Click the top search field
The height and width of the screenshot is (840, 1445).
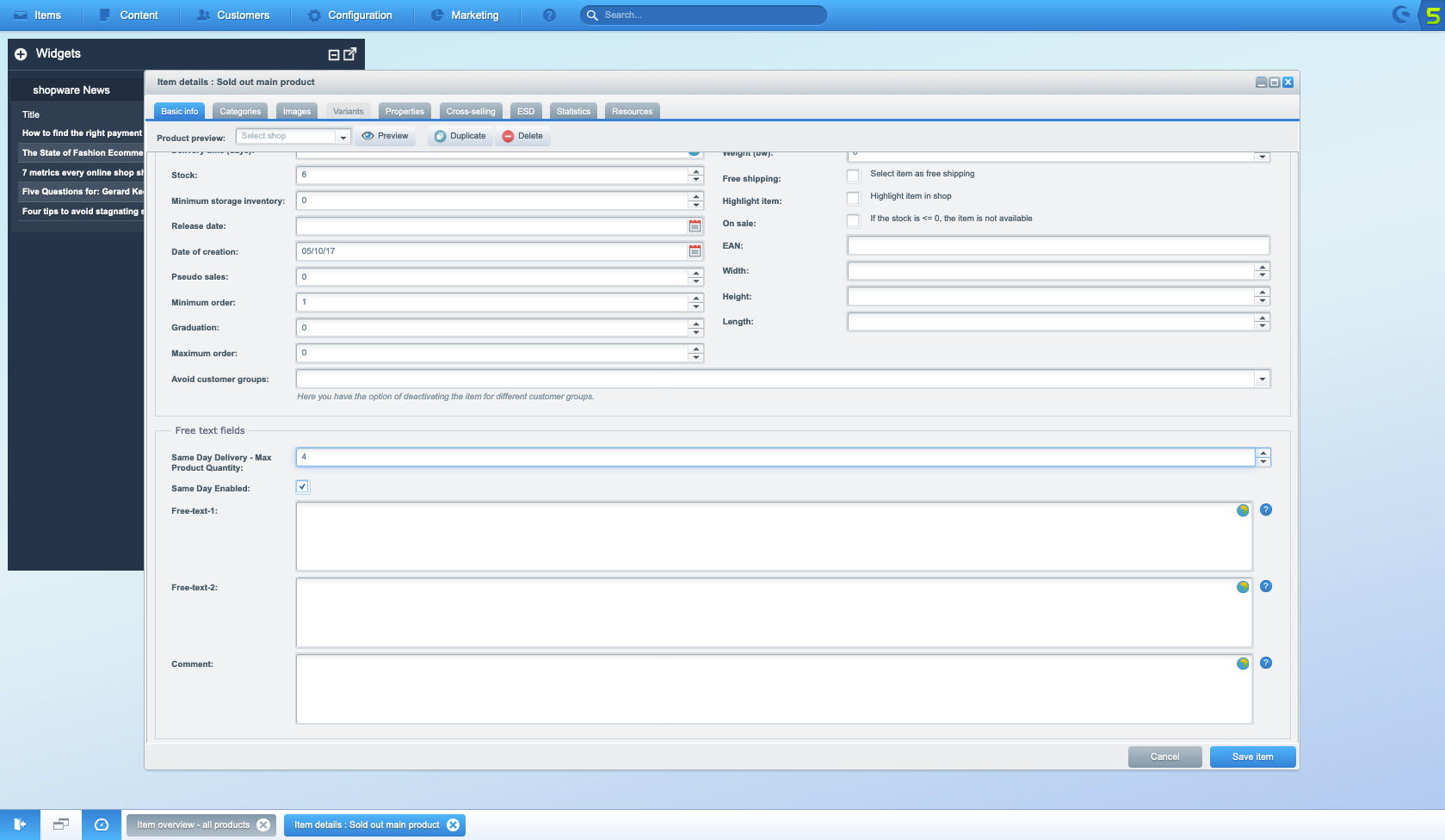click(703, 15)
